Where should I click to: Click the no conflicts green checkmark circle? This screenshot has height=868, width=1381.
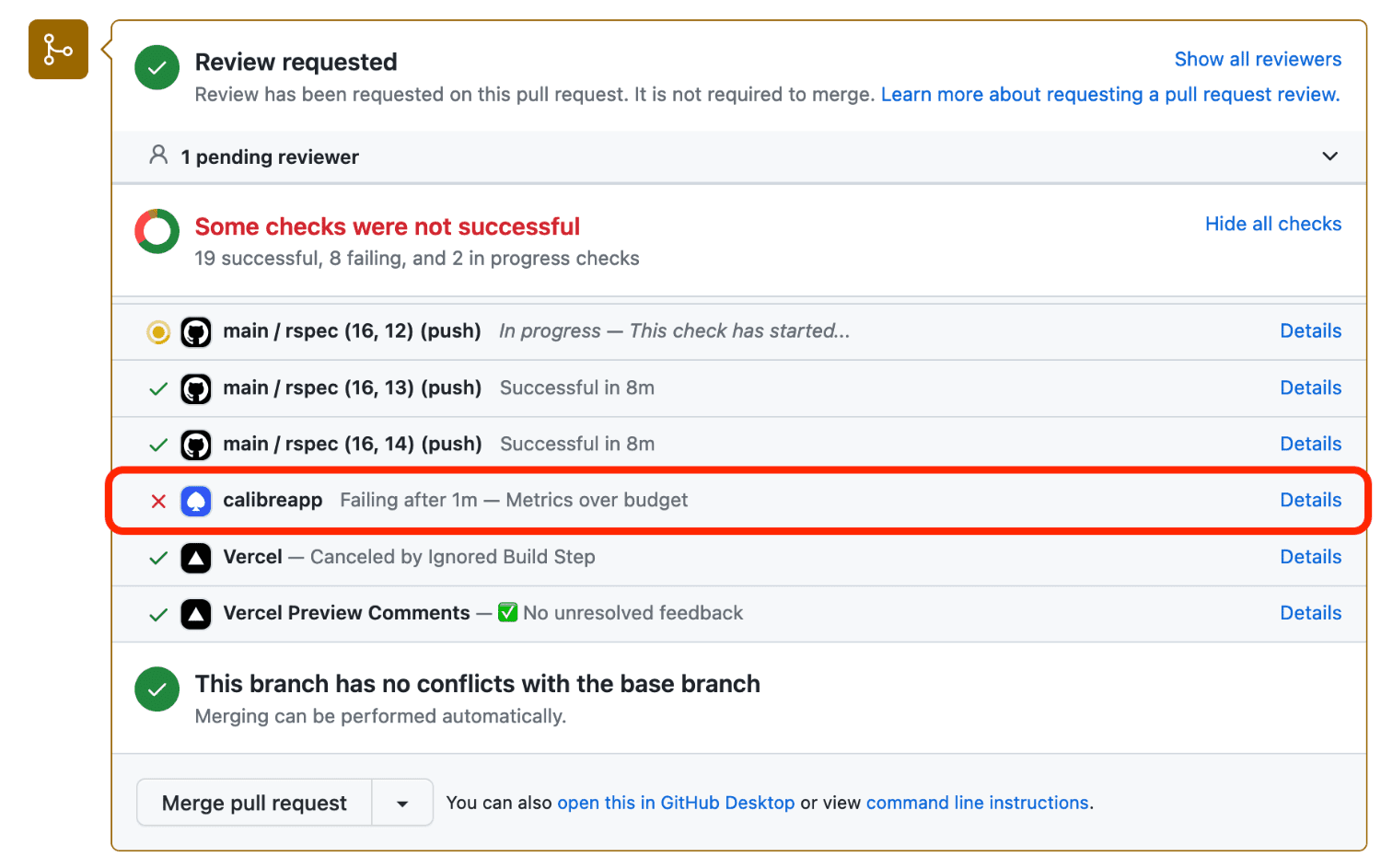tap(157, 689)
